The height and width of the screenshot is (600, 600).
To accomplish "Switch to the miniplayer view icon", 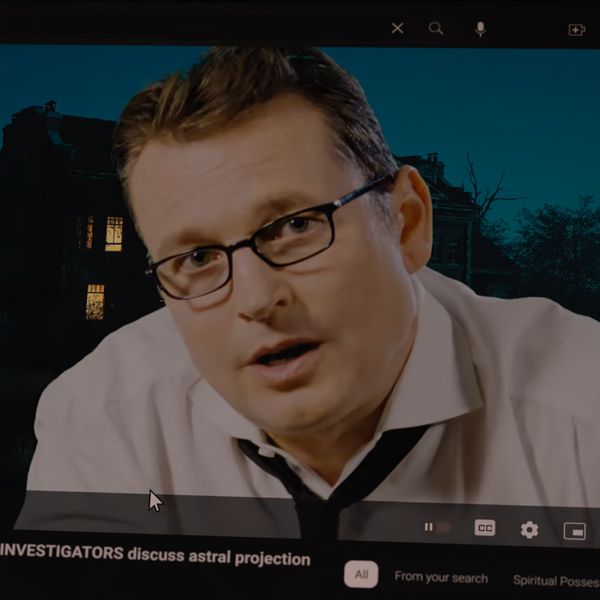I will click(x=574, y=531).
